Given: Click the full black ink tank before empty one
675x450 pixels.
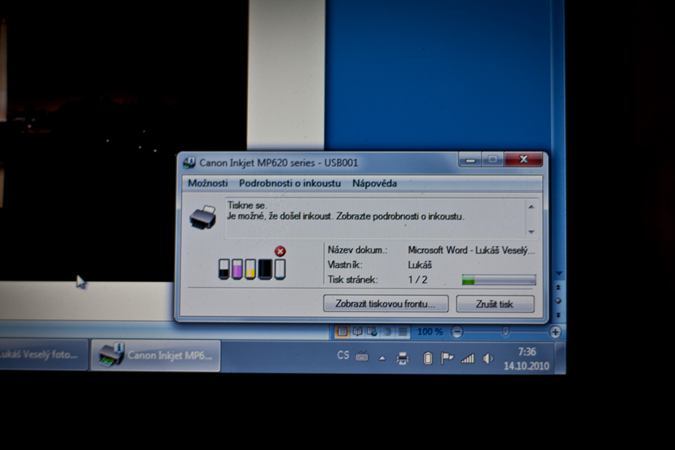Looking at the screenshot, I should pos(265,269).
